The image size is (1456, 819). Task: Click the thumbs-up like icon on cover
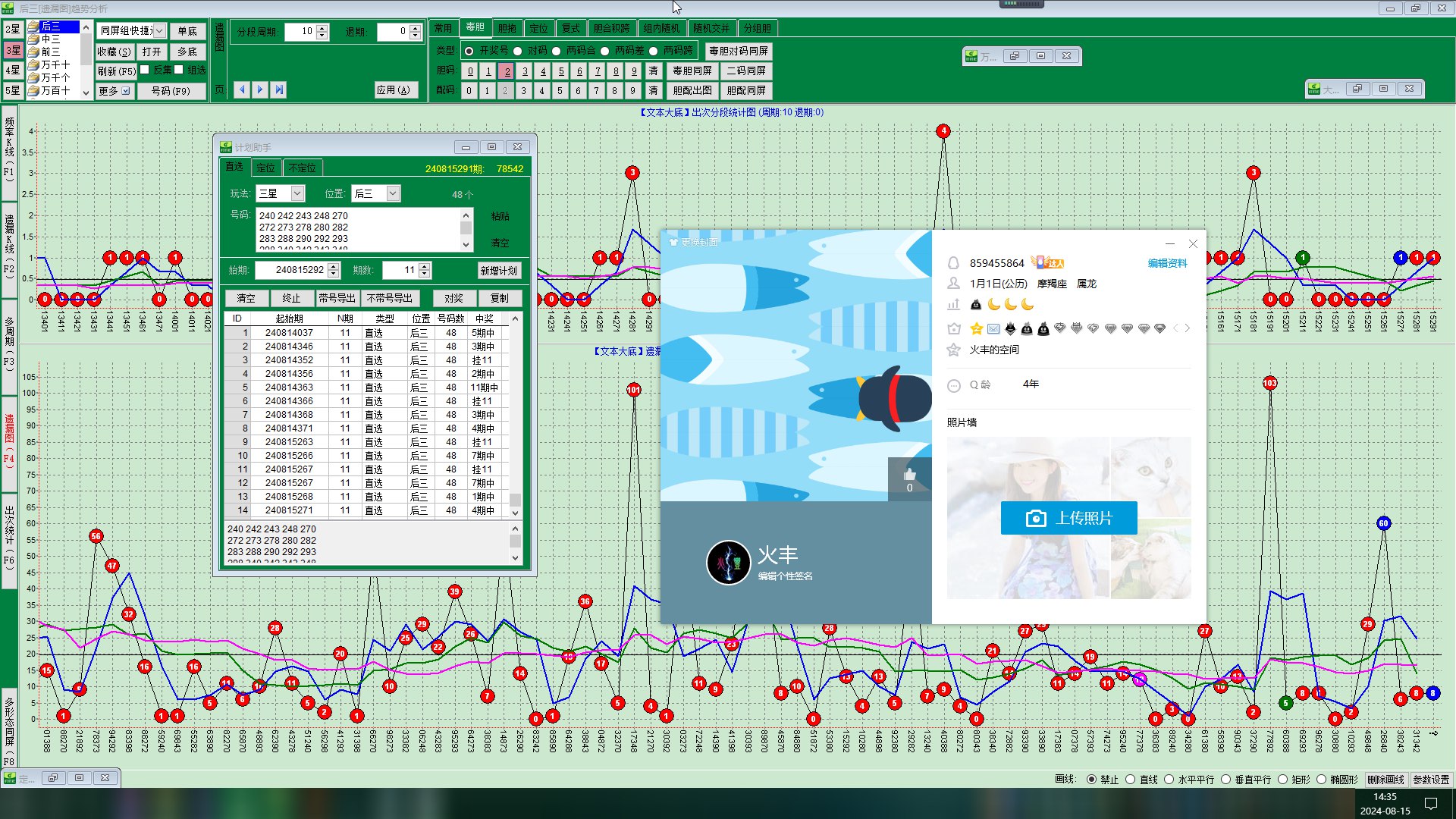pos(909,475)
